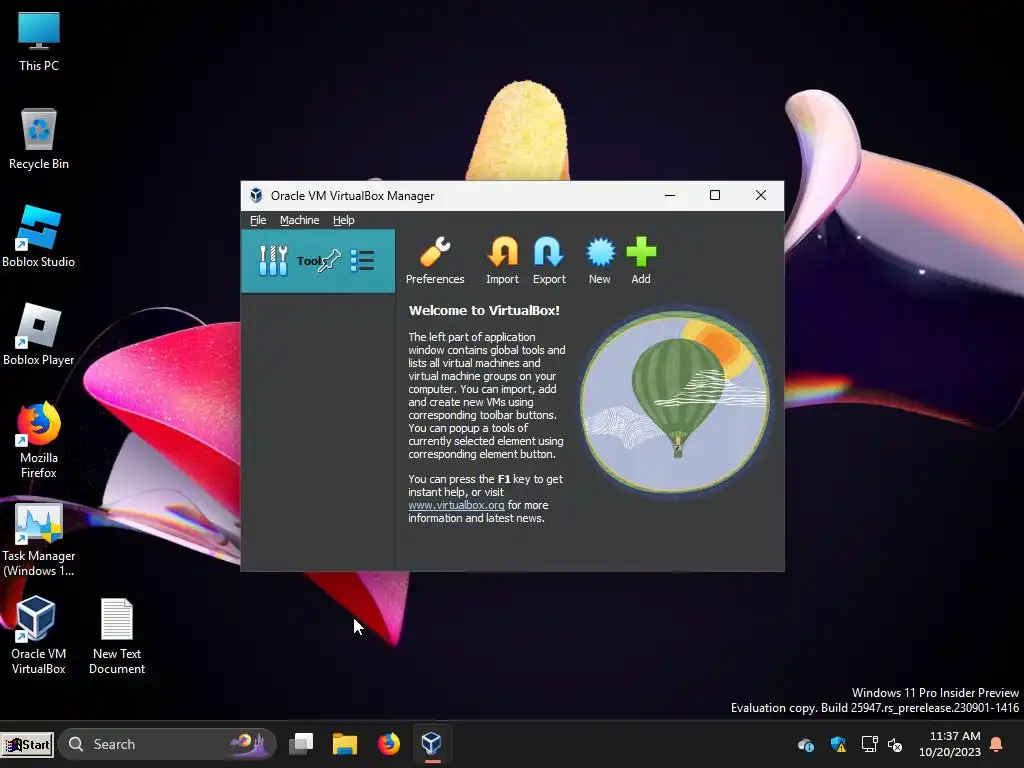Click the taskbar Search box

[x=168, y=744]
